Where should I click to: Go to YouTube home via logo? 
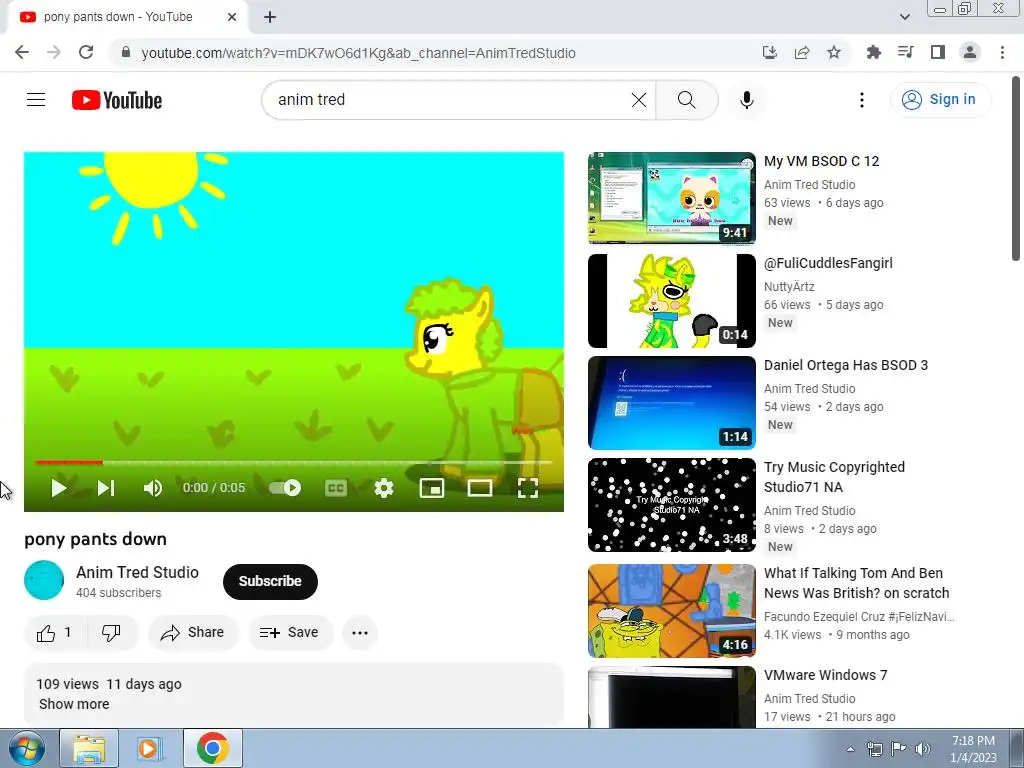117,100
